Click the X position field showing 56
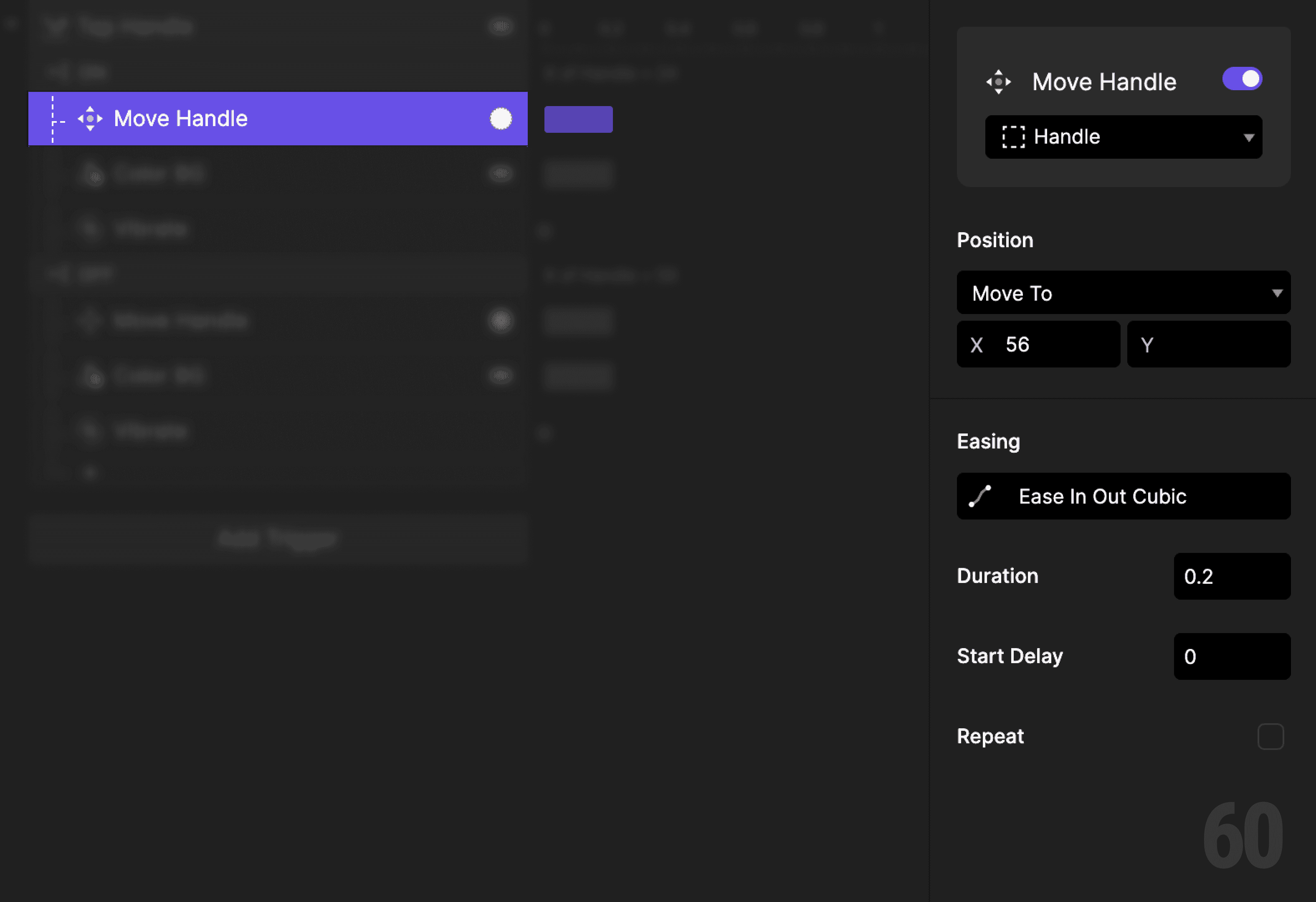The height and width of the screenshot is (902, 1316). [1038, 344]
